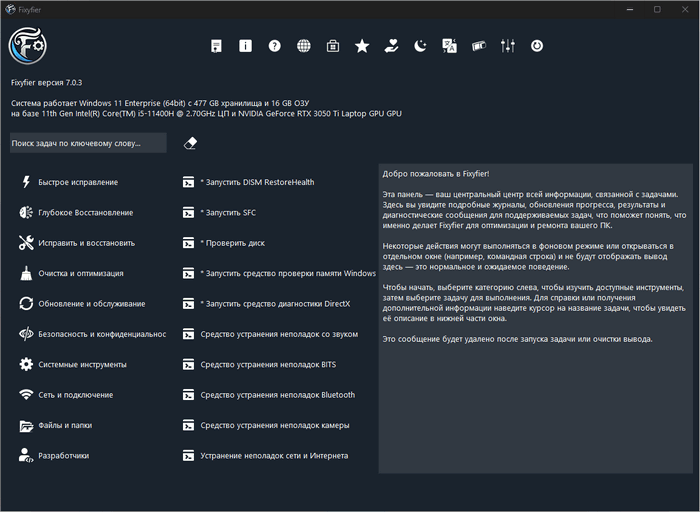This screenshot has height=512, width=700.
Task: Click the Fixyfier logo
Action: (x=28, y=46)
